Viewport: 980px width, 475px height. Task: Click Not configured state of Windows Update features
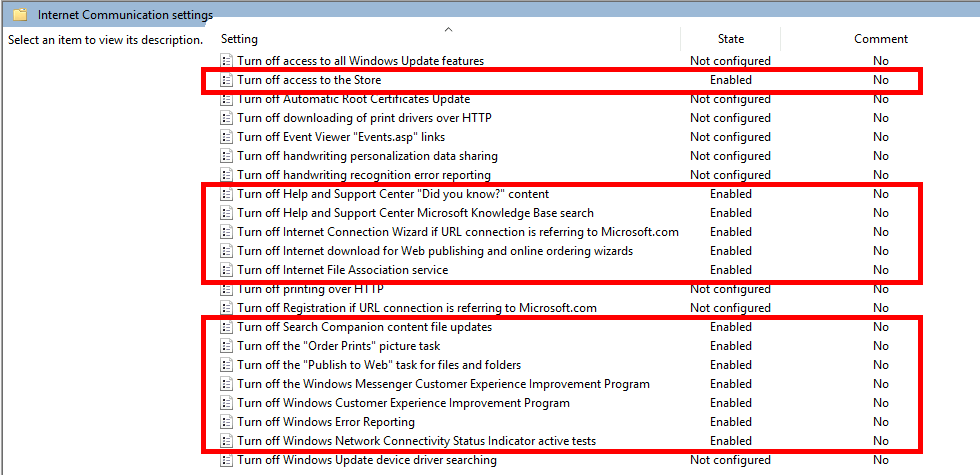(x=731, y=61)
